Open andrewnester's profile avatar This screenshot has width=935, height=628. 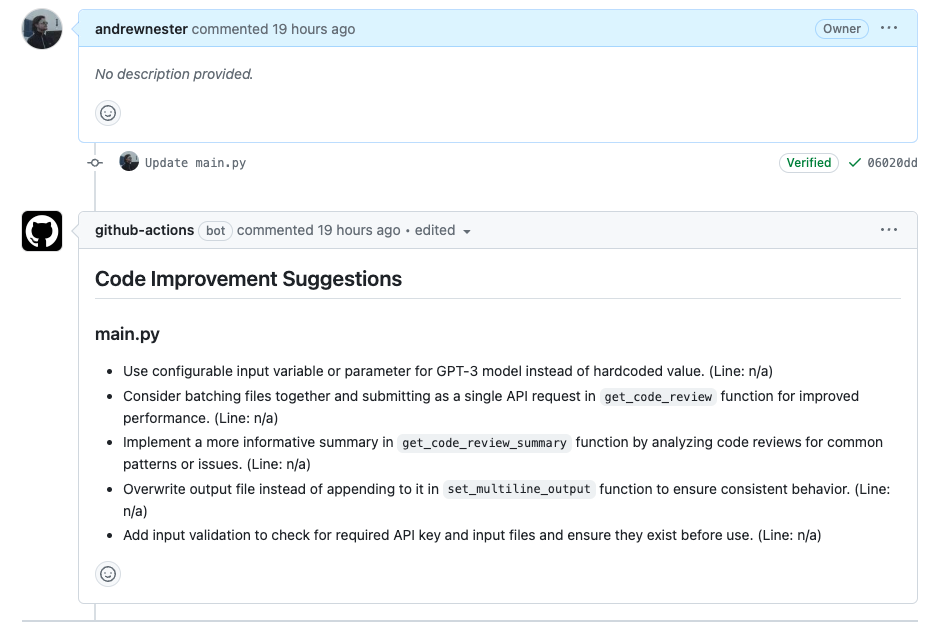coord(40,29)
